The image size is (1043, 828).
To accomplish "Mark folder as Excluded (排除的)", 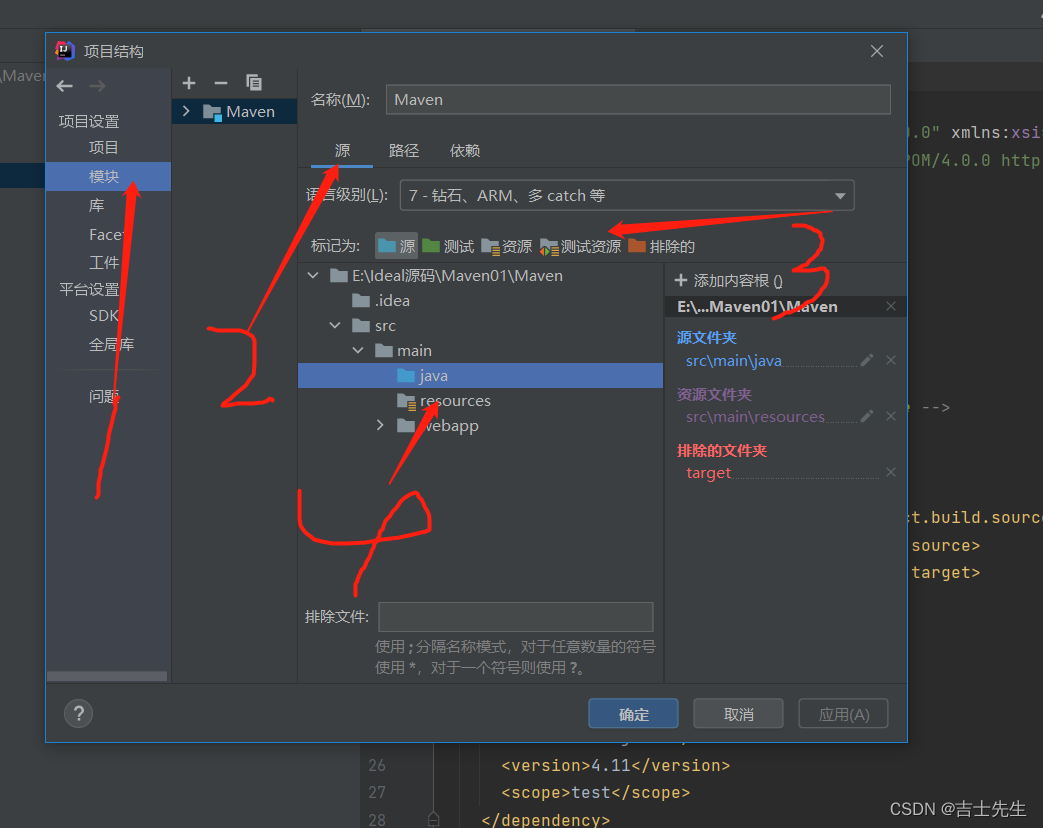I will point(662,247).
